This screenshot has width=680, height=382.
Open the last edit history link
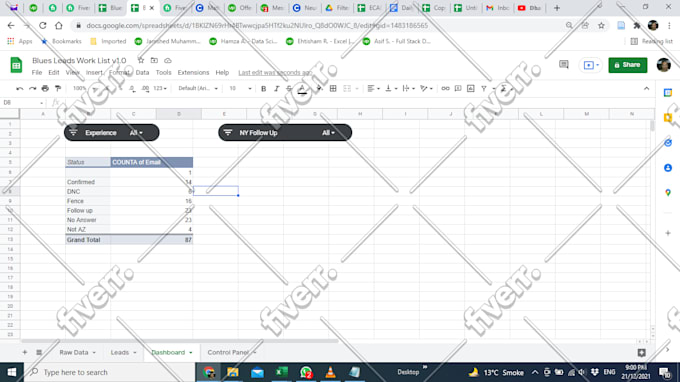pos(275,72)
